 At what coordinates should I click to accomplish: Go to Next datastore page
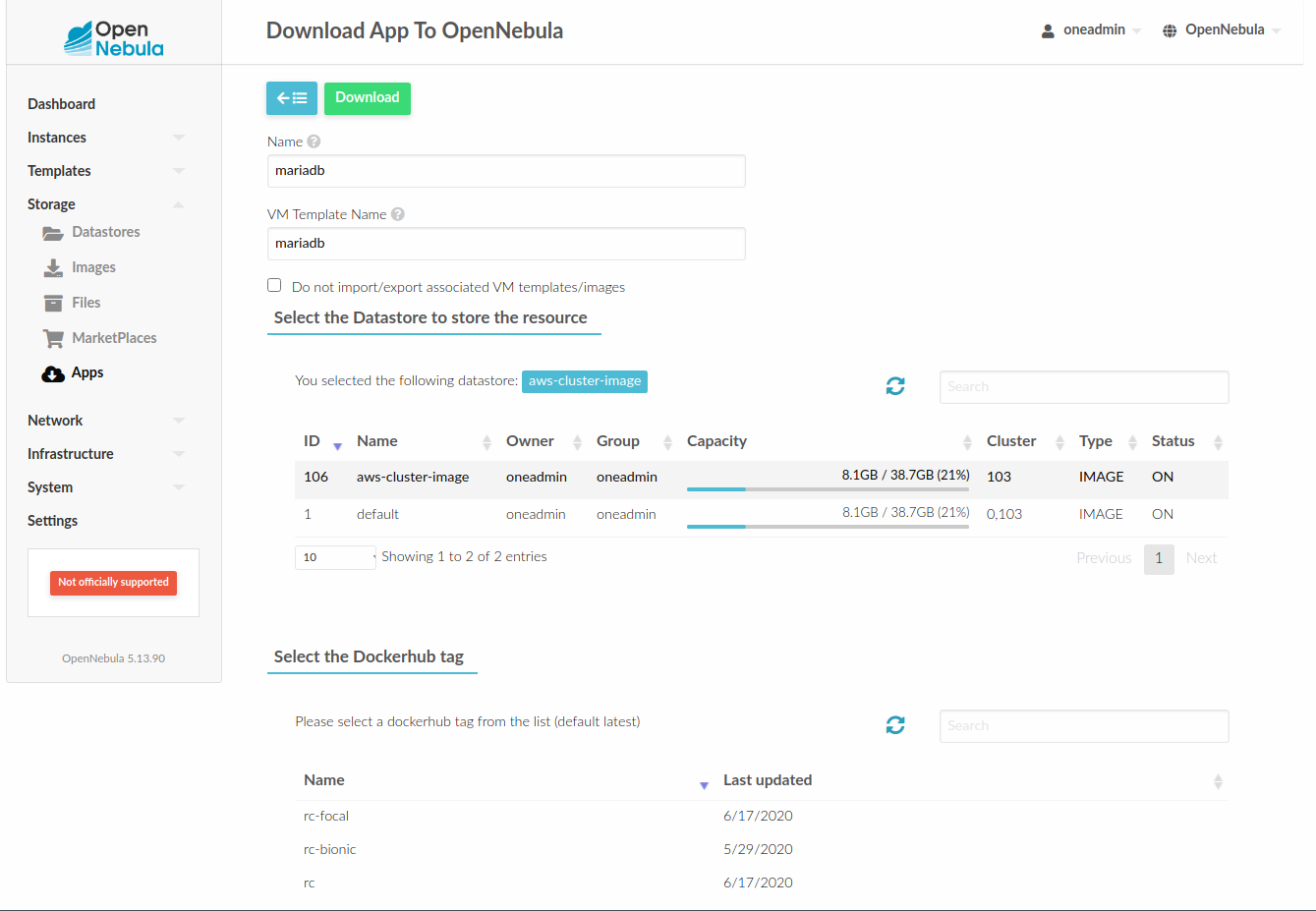pos(1201,558)
